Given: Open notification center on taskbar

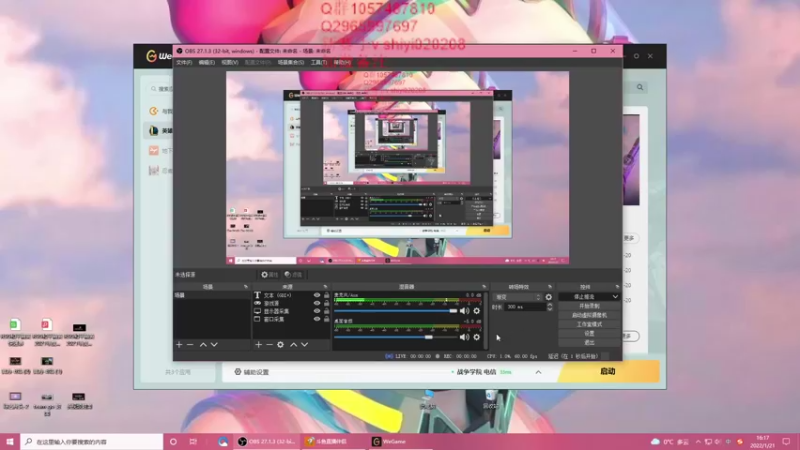Looking at the screenshot, I should (x=787, y=442).
